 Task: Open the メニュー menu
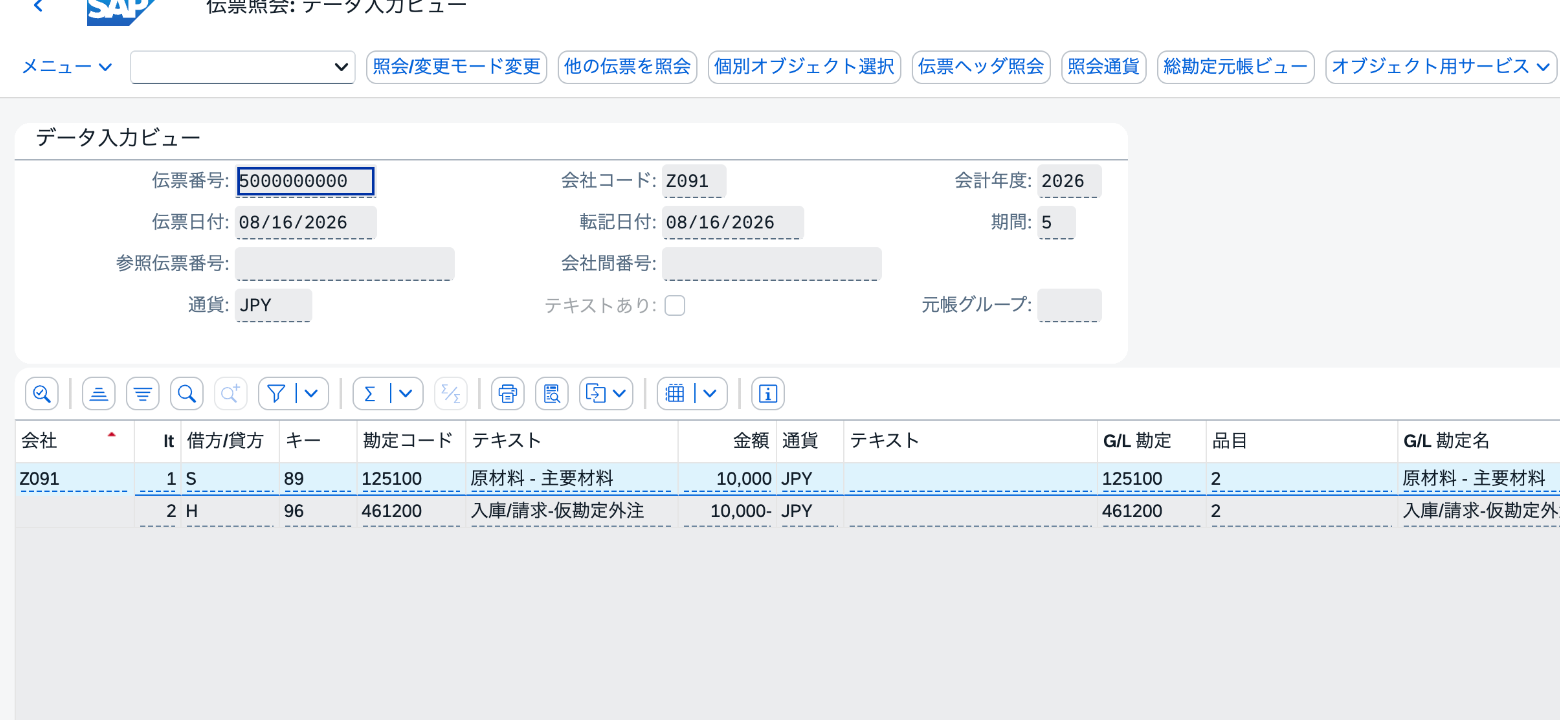click(x=67, y=67)
